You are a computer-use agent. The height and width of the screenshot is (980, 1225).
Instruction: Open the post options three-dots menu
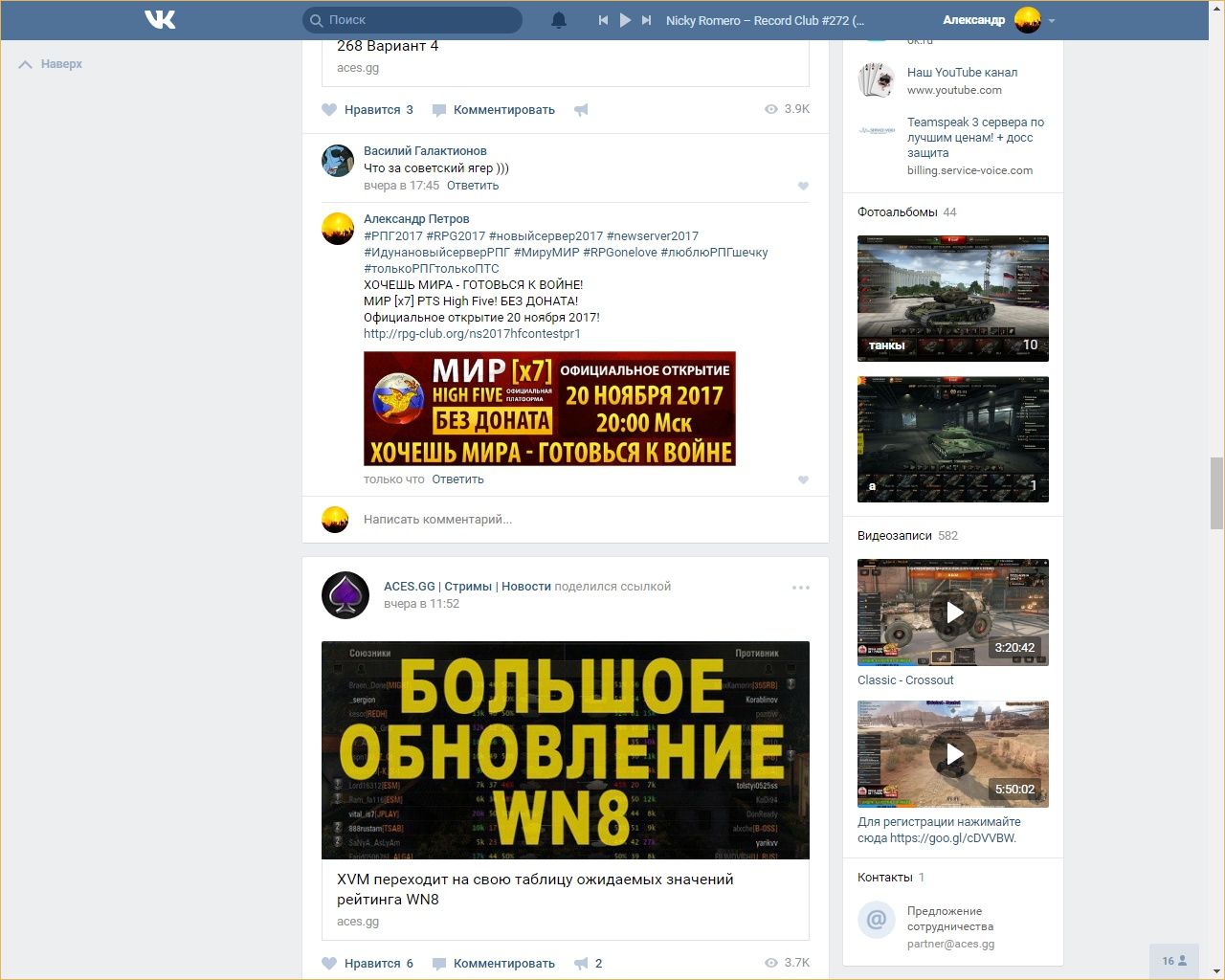[x=801, y=588]
